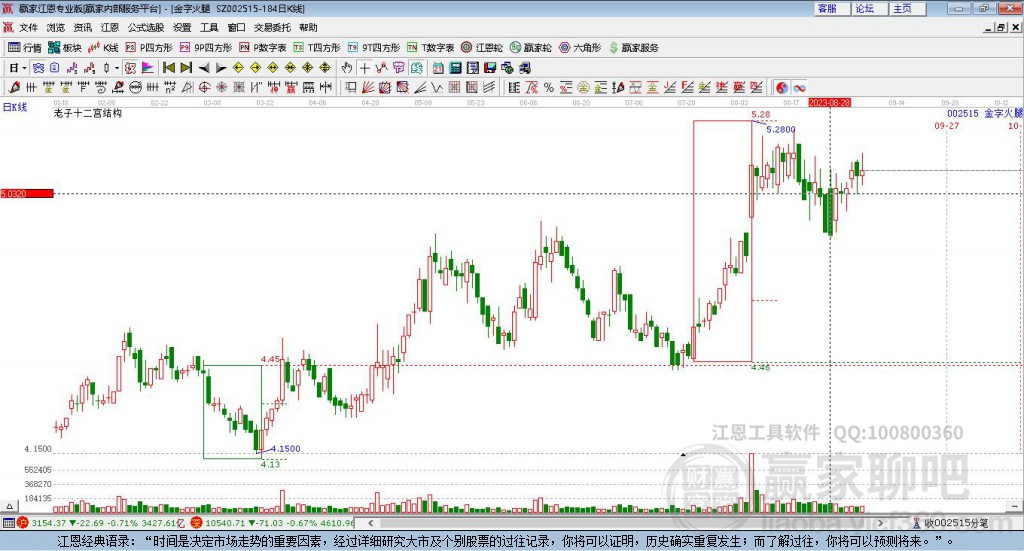The height and width of the screenshot is (551, 1024).
Task: Click the 沪 Shanghai index badge
Action: [23, 523]
